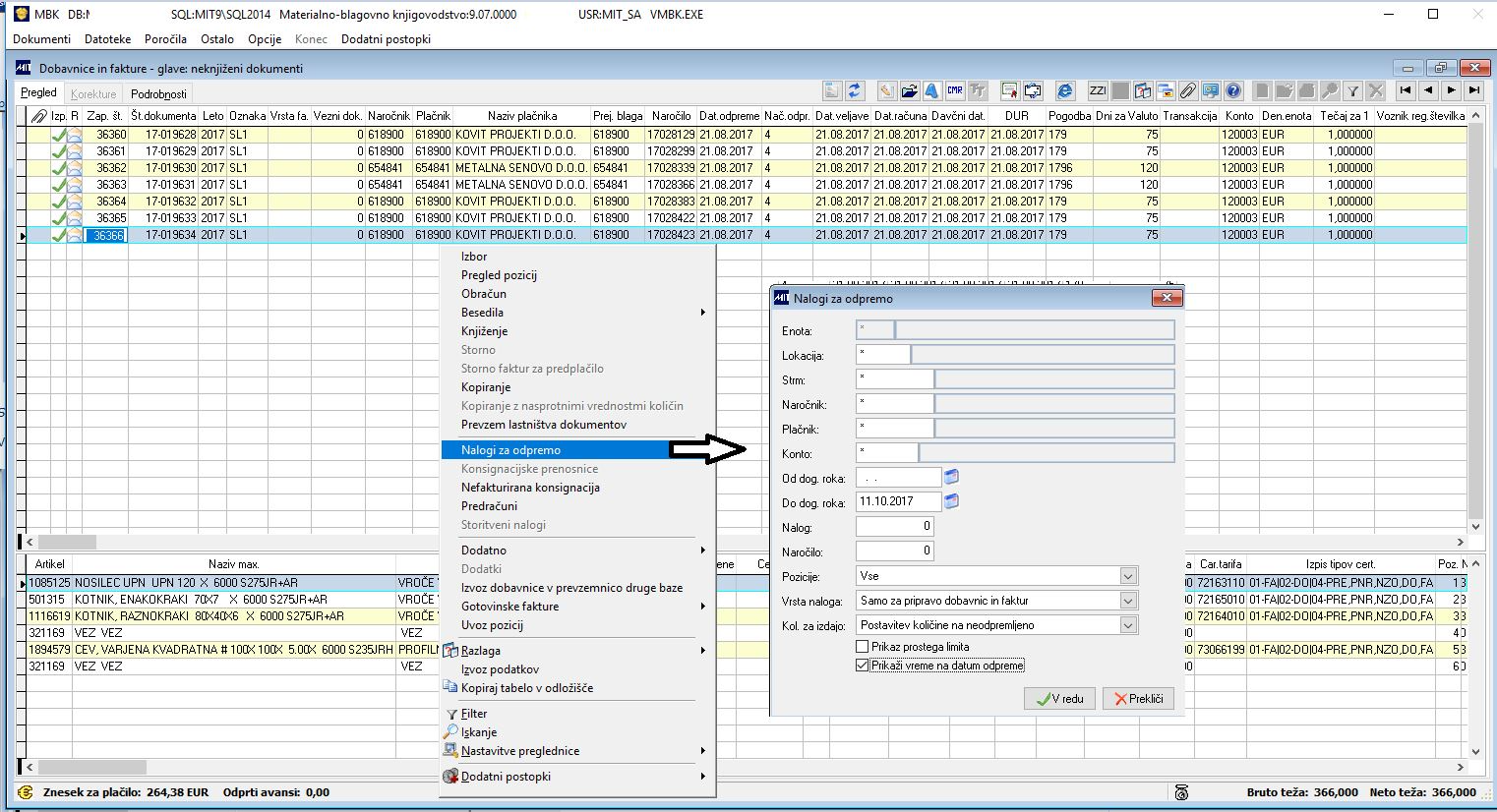The width and height of the screenshot is (1497, 812).
Task: Click the blue help question mark icon
Action: click(x=1233, y=90)
